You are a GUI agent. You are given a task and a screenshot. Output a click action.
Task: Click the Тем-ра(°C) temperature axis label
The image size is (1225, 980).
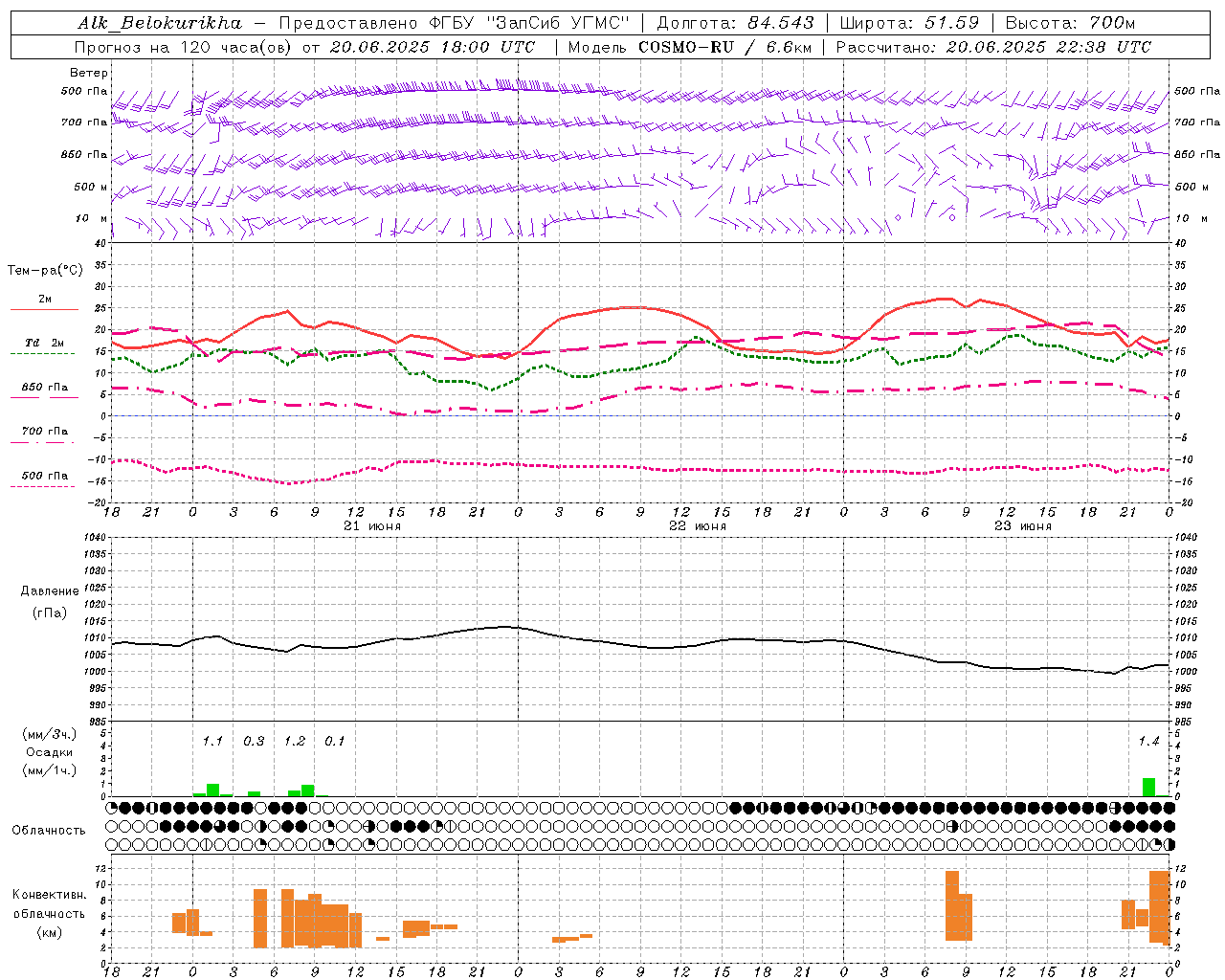tap(45, 271)
